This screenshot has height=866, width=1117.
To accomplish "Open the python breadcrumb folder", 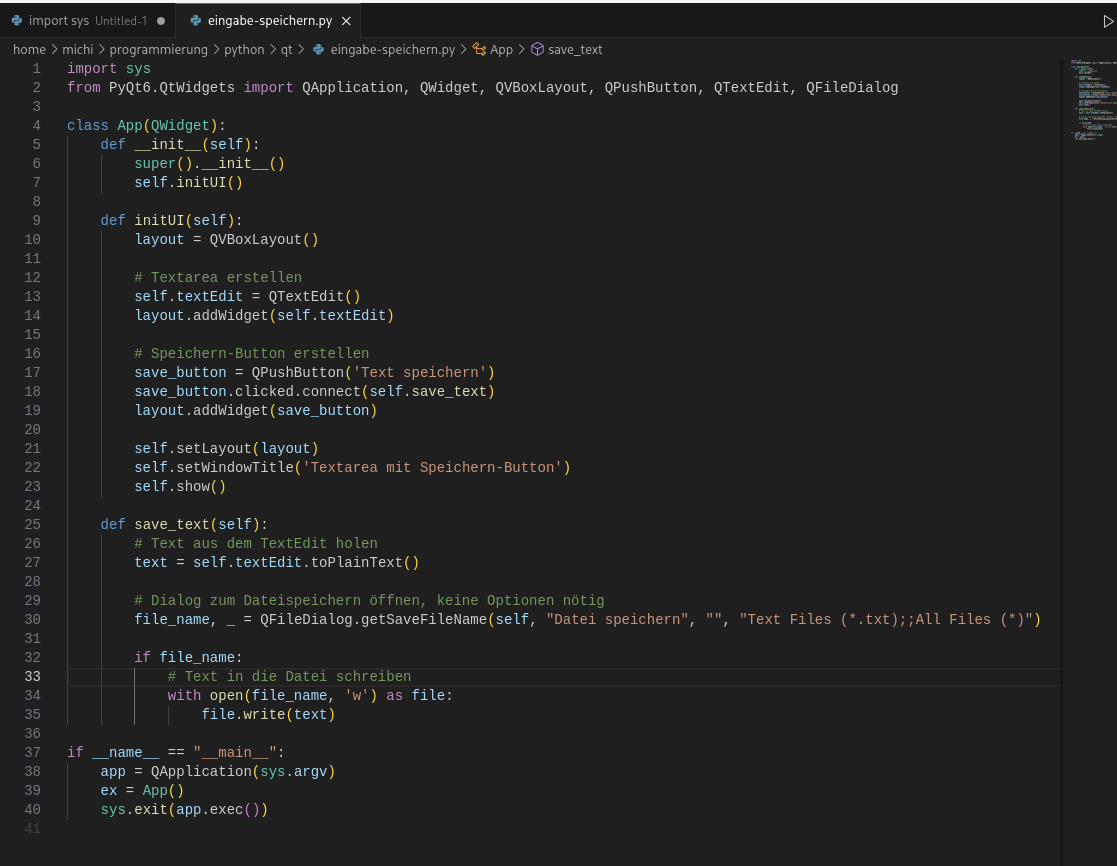I will (x=244, y=49).
